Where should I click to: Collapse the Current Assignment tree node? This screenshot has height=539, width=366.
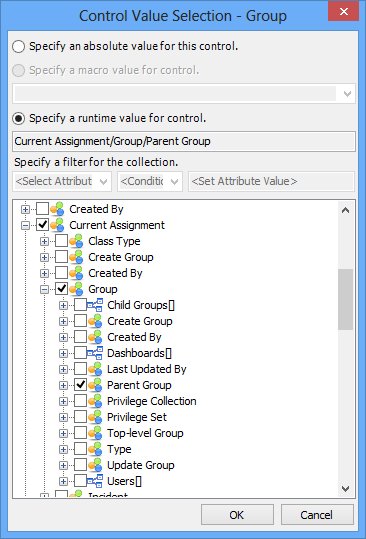(25, 225)
